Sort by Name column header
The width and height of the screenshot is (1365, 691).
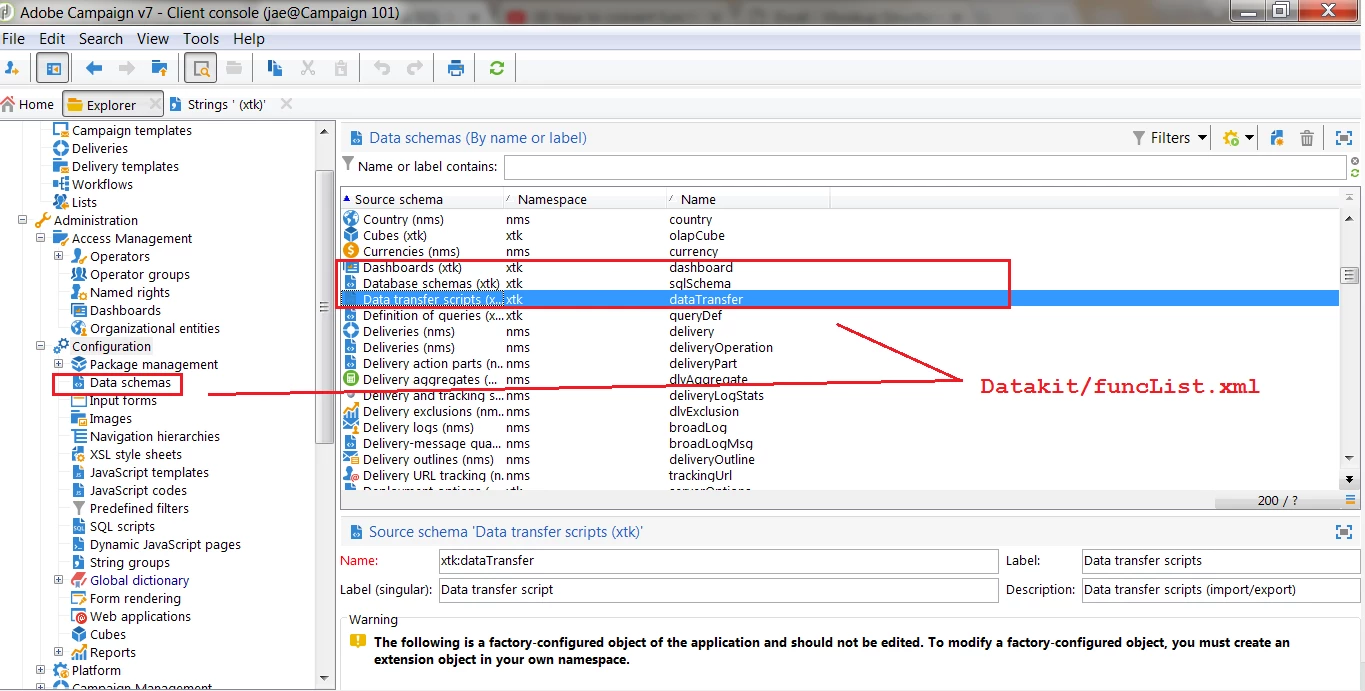click(748, 199)
